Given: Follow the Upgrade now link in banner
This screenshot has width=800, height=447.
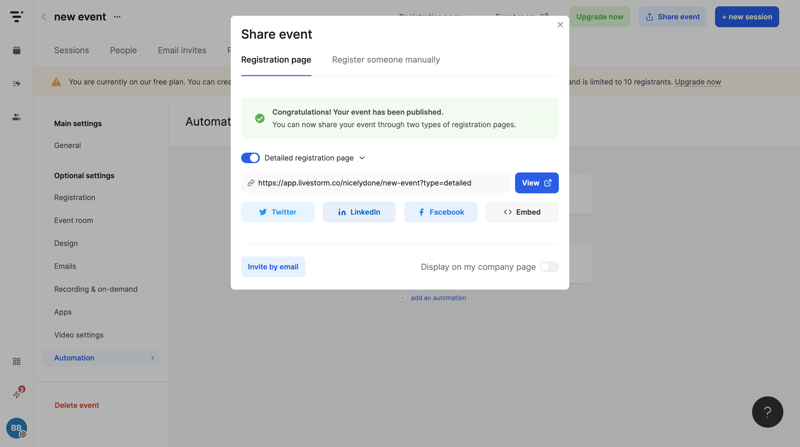Looking at the screenshot, I should click(698, 82).
